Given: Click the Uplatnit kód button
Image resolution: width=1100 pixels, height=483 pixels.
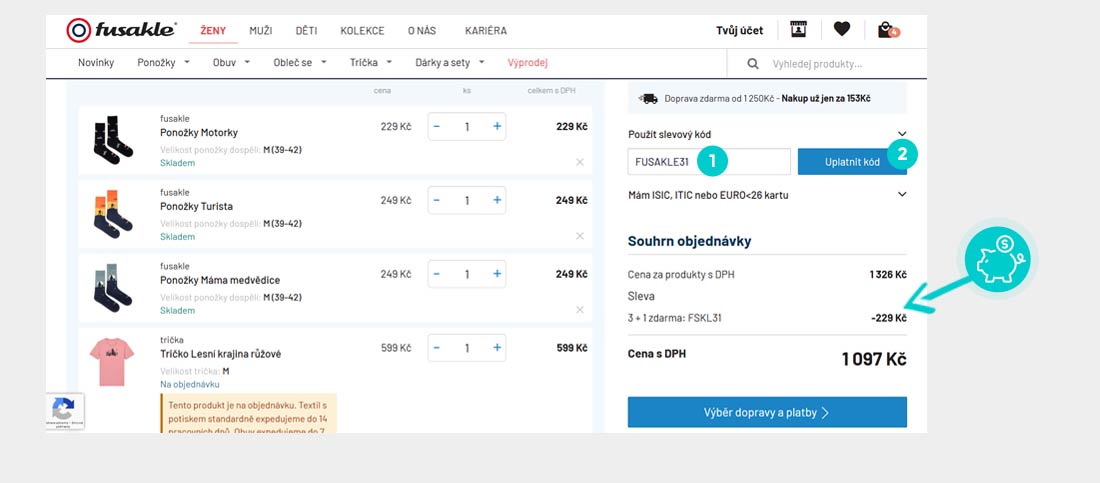Looking at the screenshot, I should point(852,162).
